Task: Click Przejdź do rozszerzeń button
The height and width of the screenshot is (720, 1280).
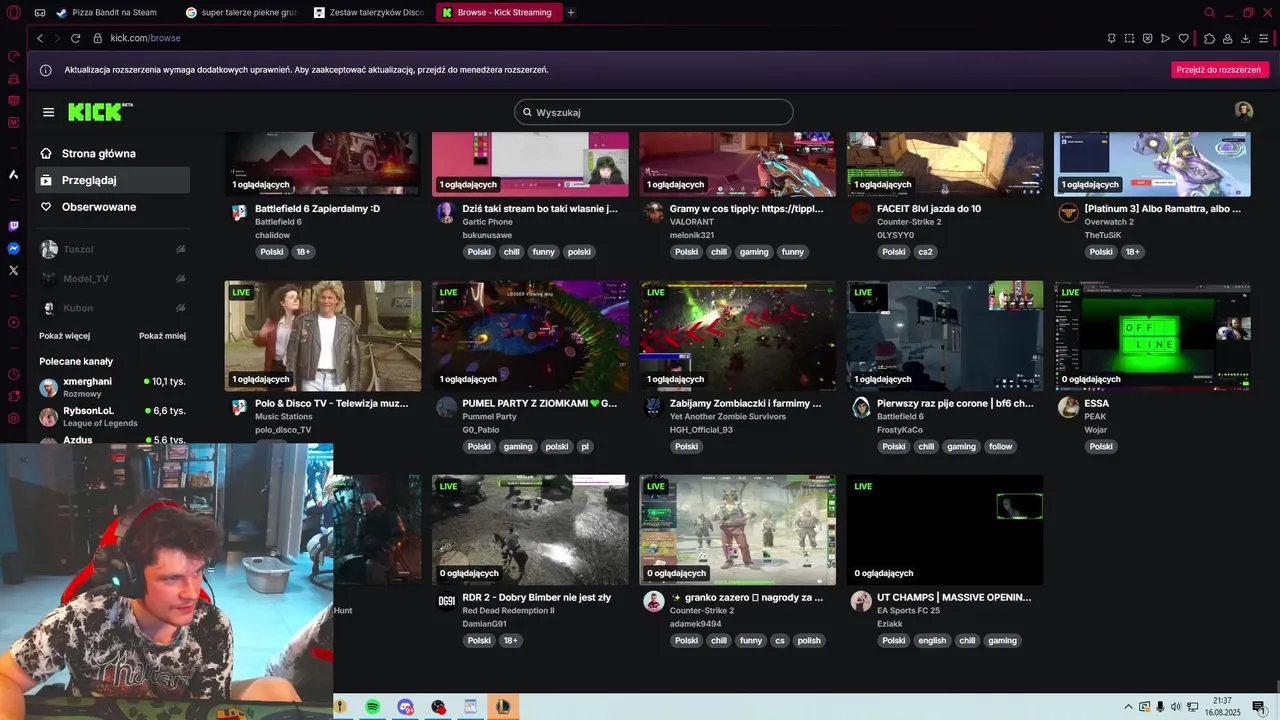Action: tap(1218, 70)
